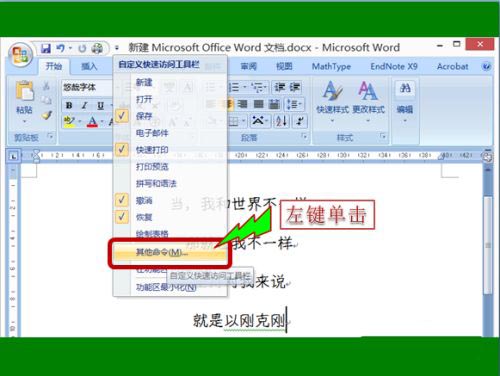Click the Redo icon in Quick Access Toolbar

(82, 49)
